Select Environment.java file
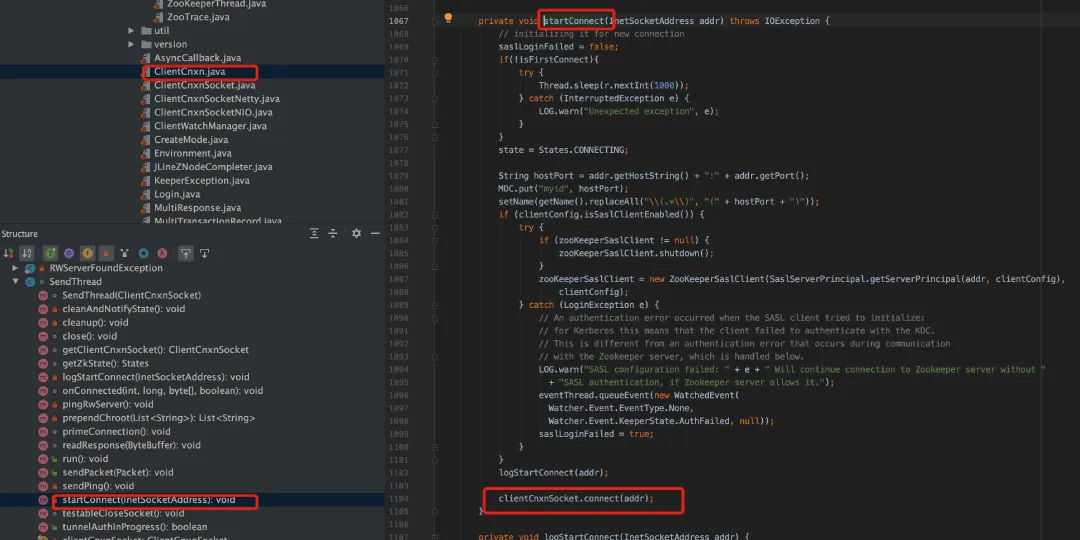This screenshot has height=540, width=1080. [193, 154]
